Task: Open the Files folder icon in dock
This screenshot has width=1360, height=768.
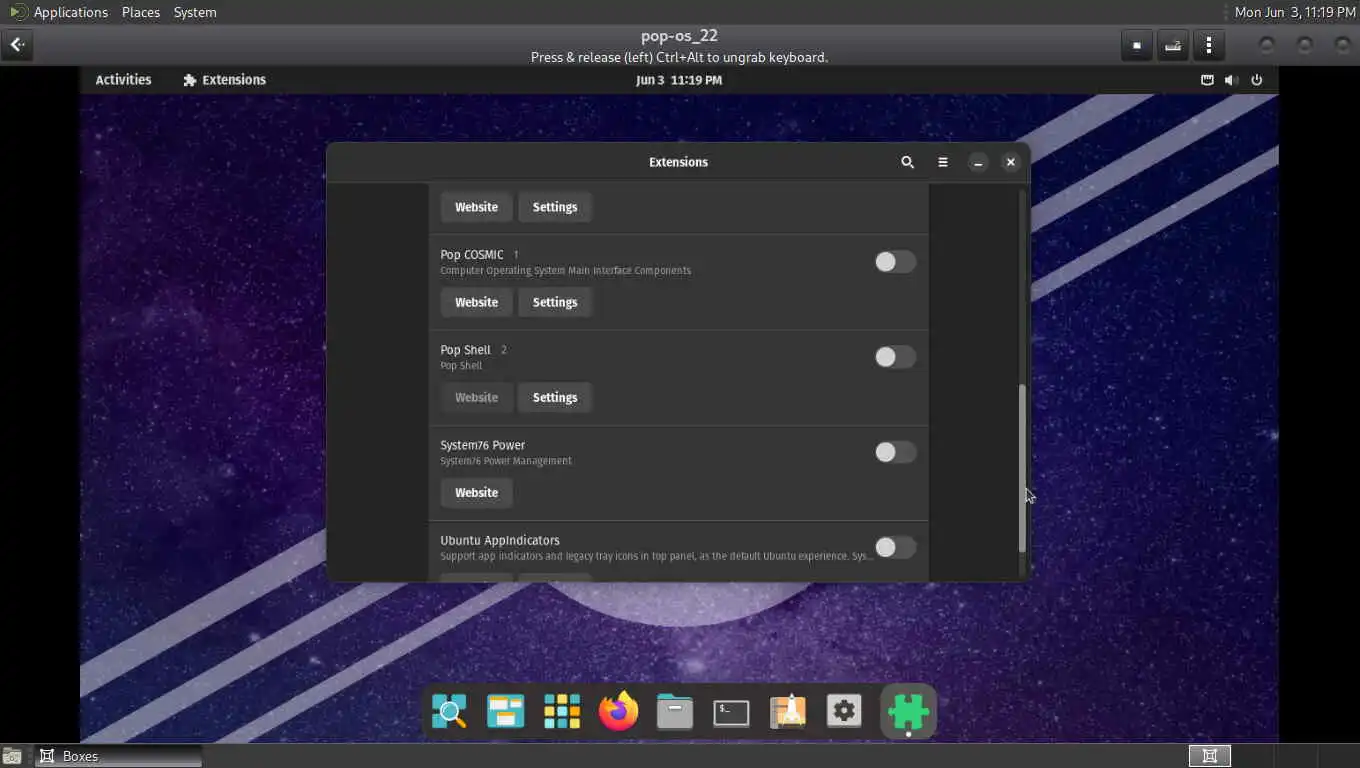Action: click(675, 711)
